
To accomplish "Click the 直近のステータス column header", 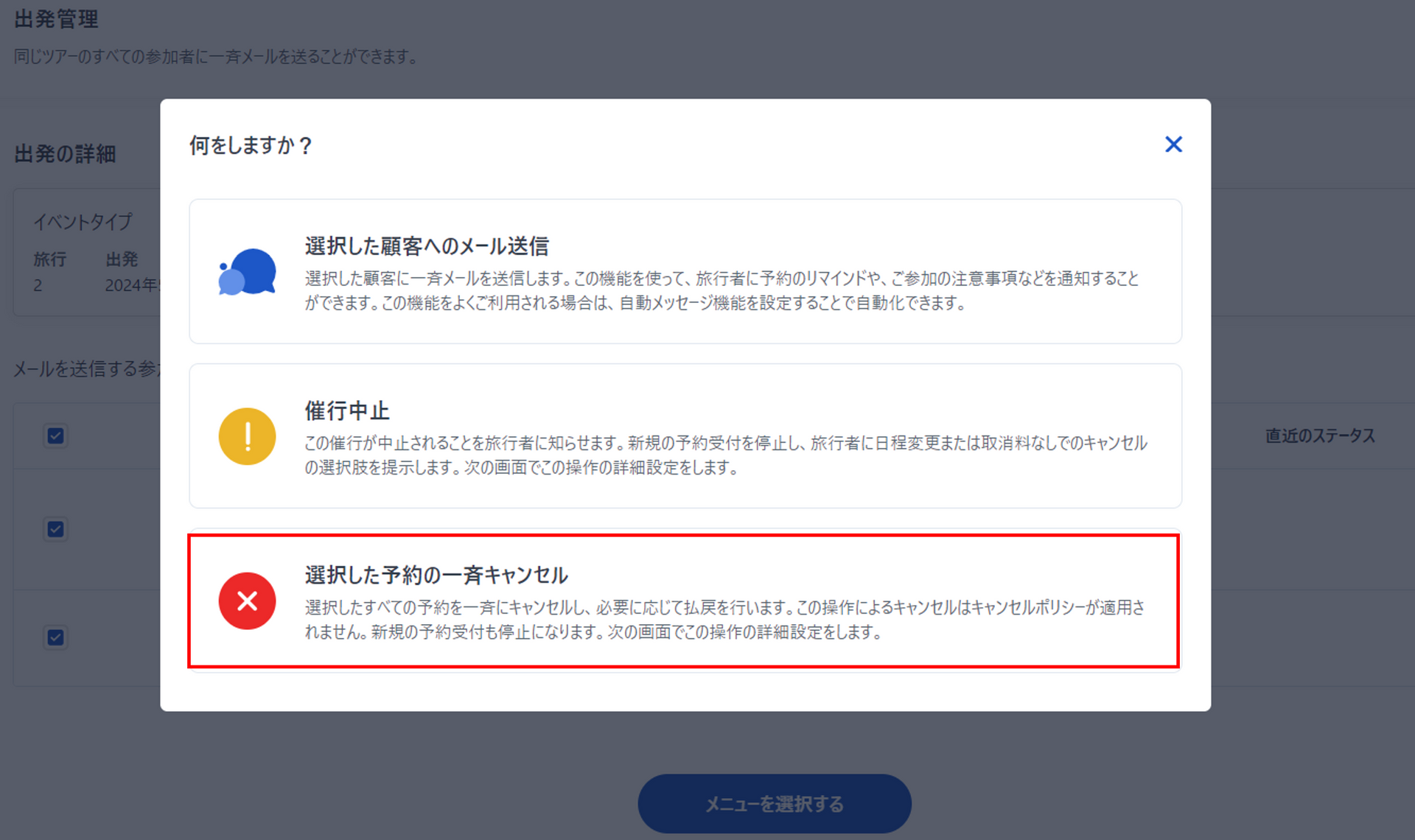I will coord(1320,435).
